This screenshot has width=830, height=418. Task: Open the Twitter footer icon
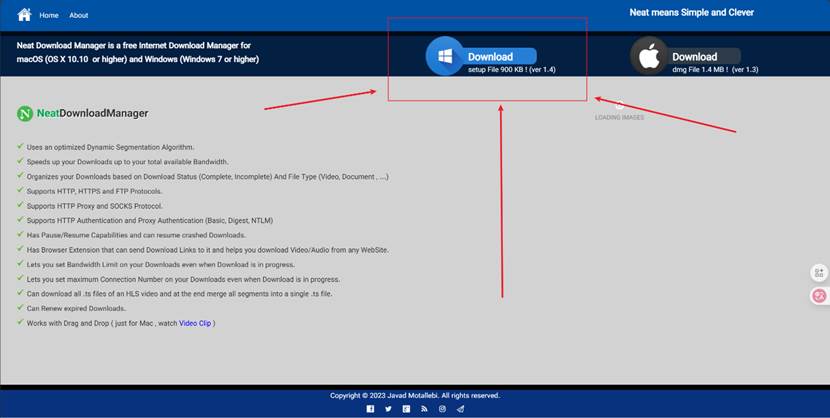point(389,409)
